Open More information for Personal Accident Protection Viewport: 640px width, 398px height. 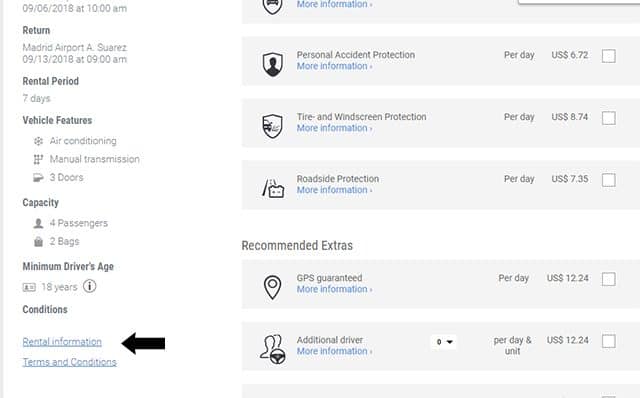(x=334, y=66)
